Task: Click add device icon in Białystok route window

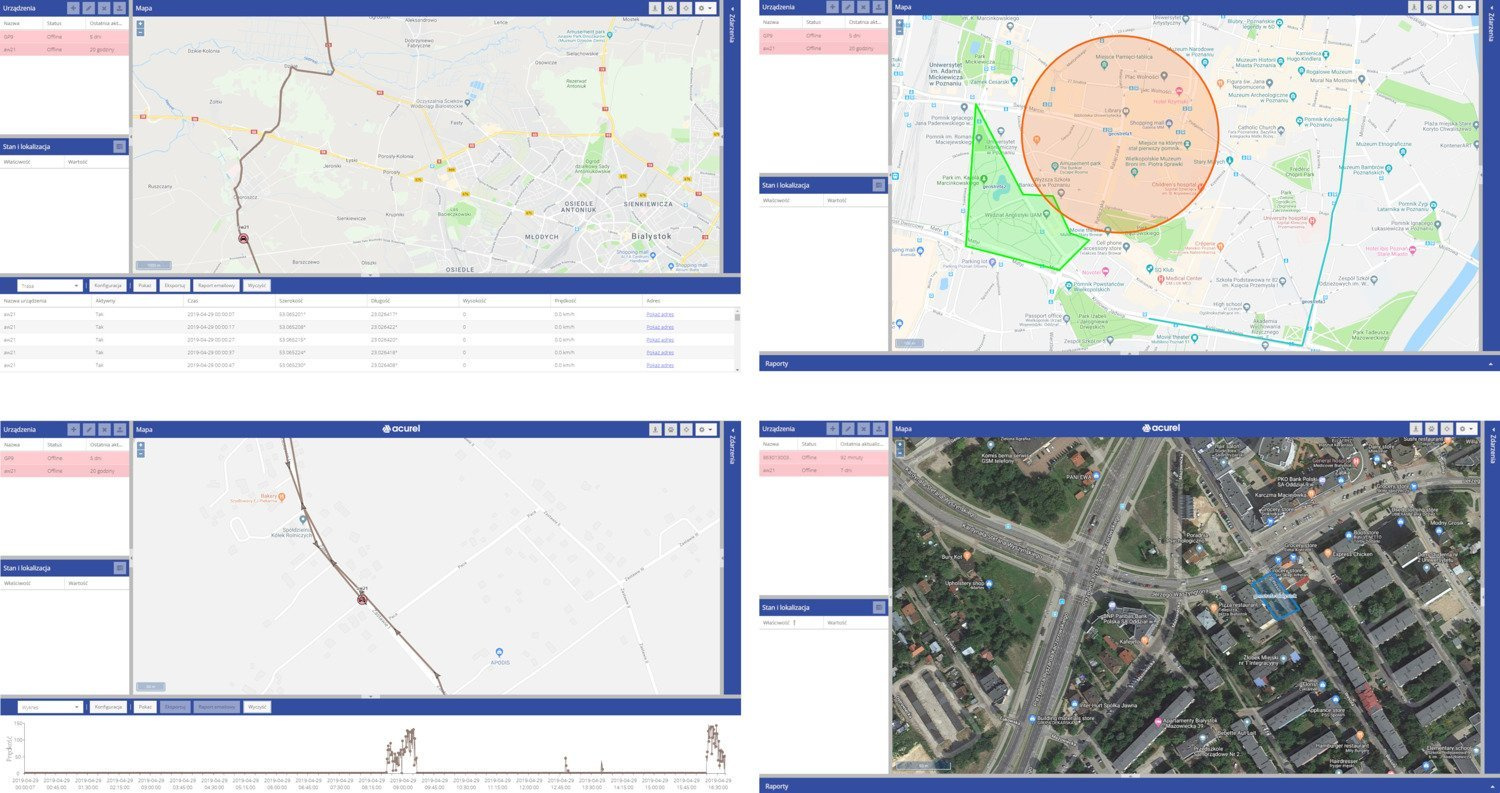Action: pyautogui.click(x=73, y=7)
